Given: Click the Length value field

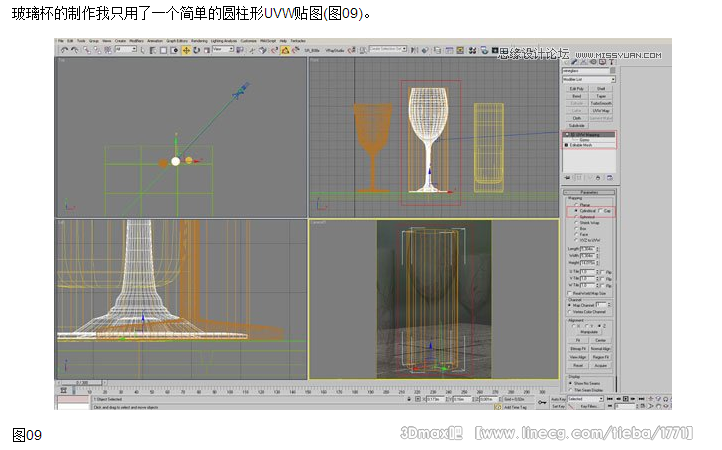Looking at the screenshot, I should coord(587,249).
